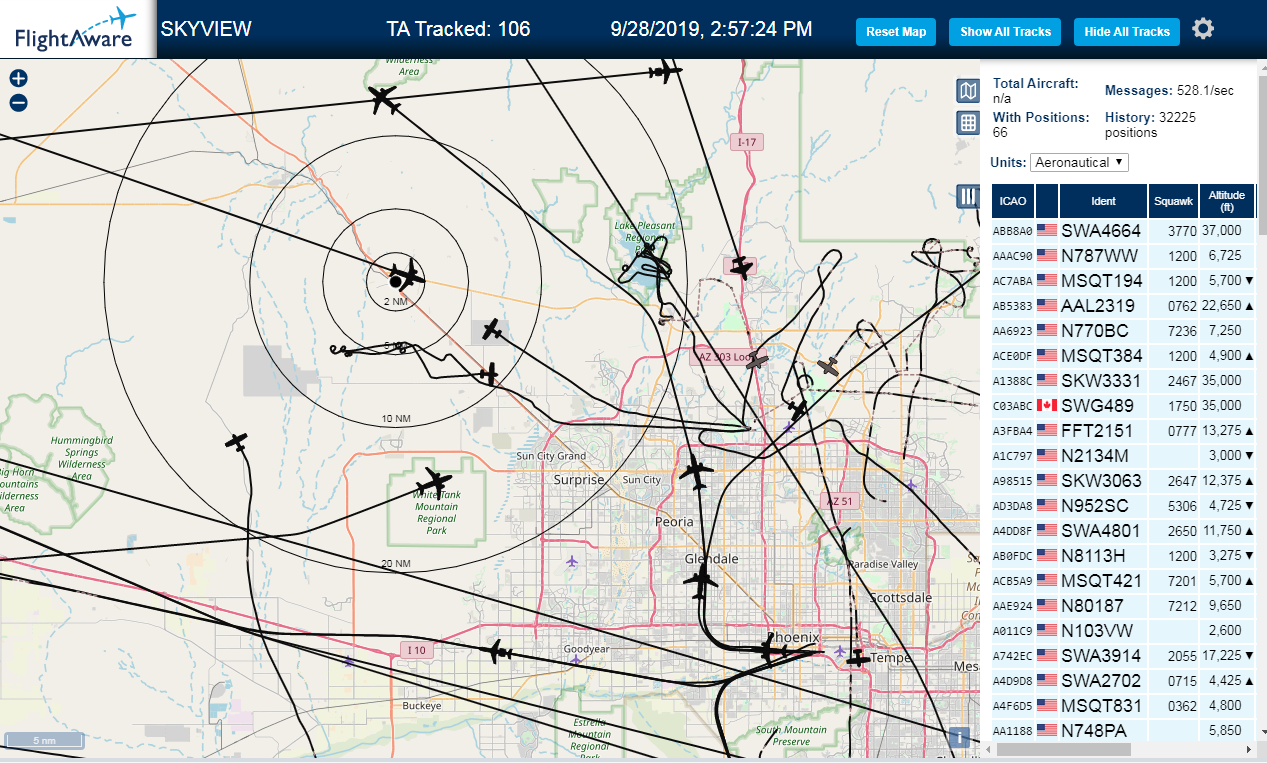1267x763 pixels.
Task: Select the N80187 ident
Action: [x=1092, y=605]
